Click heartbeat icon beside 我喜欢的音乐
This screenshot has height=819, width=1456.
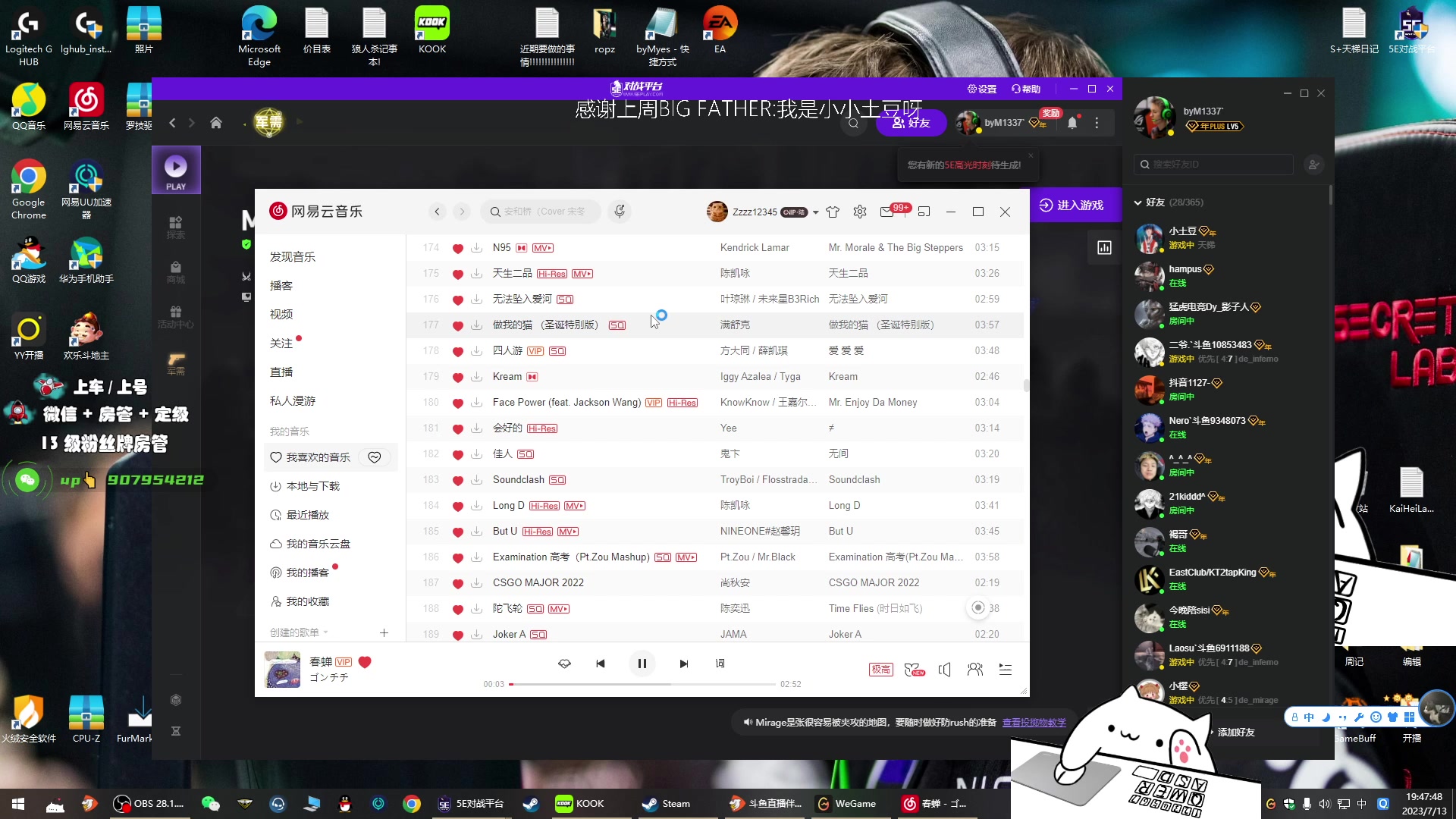(375, 457)
